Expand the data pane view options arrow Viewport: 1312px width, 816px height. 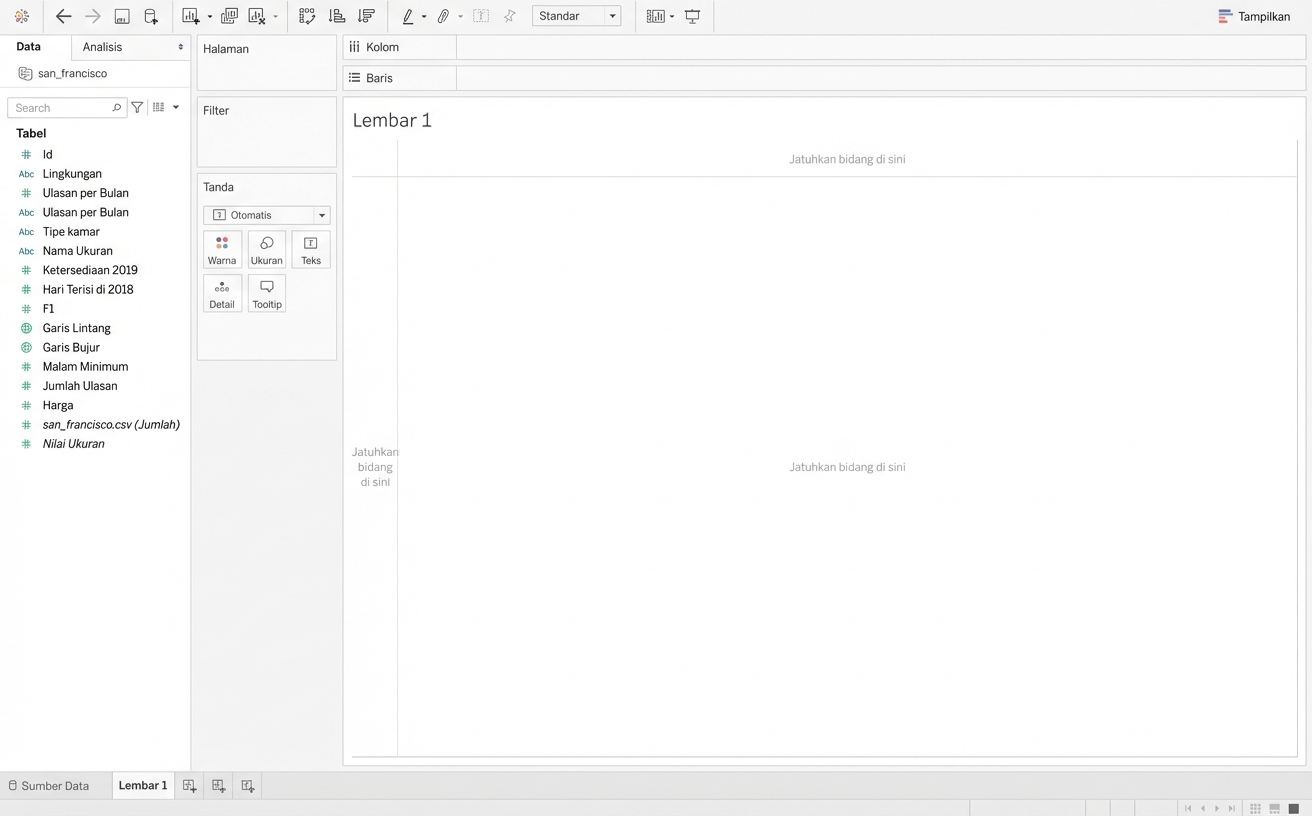pos(176,107)
